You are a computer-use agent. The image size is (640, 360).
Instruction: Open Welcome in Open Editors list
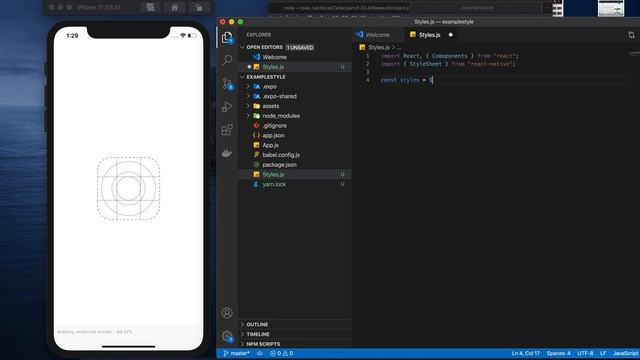coord(295,57)
